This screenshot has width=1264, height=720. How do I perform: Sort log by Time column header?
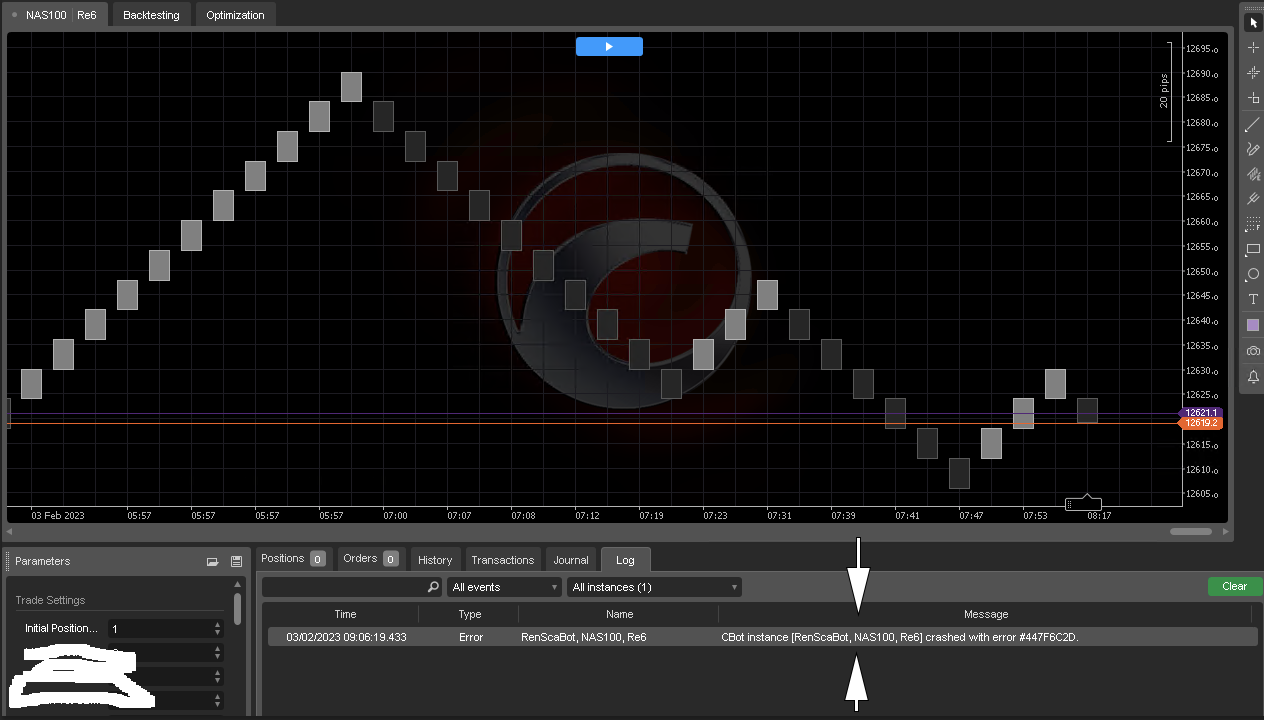[x=345, y=614]
